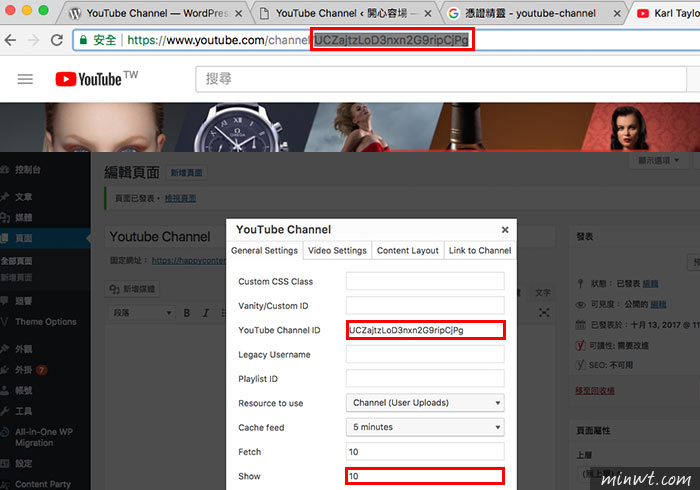Click the Bold formatting icon in editor
Viewport: 700px width, 490px height.
coord(187,313)
